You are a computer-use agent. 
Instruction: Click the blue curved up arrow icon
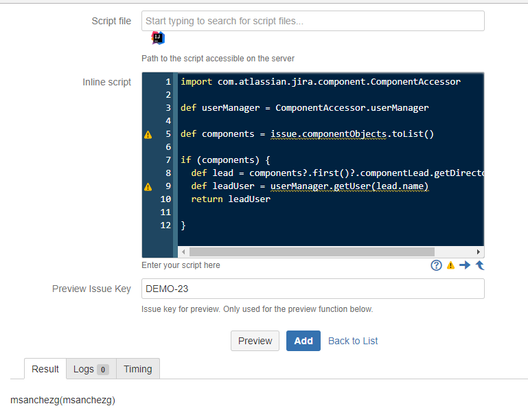pyautogui.click(x=480, y=265)
